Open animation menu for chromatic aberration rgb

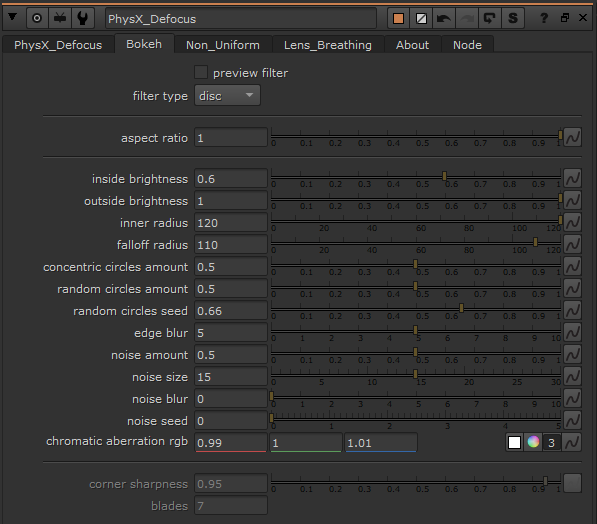tap(572, 443)
